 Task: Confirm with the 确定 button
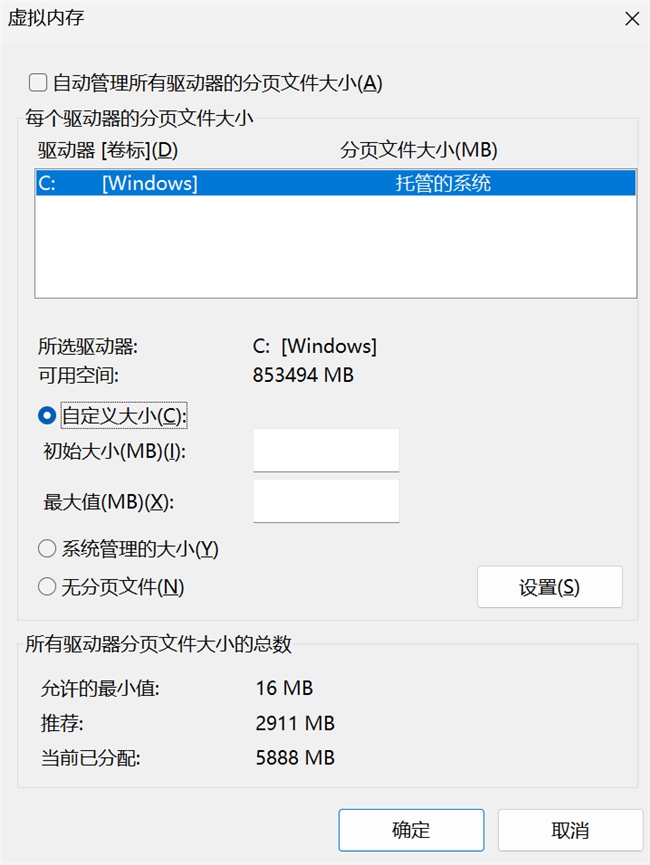tap(411, 830)
